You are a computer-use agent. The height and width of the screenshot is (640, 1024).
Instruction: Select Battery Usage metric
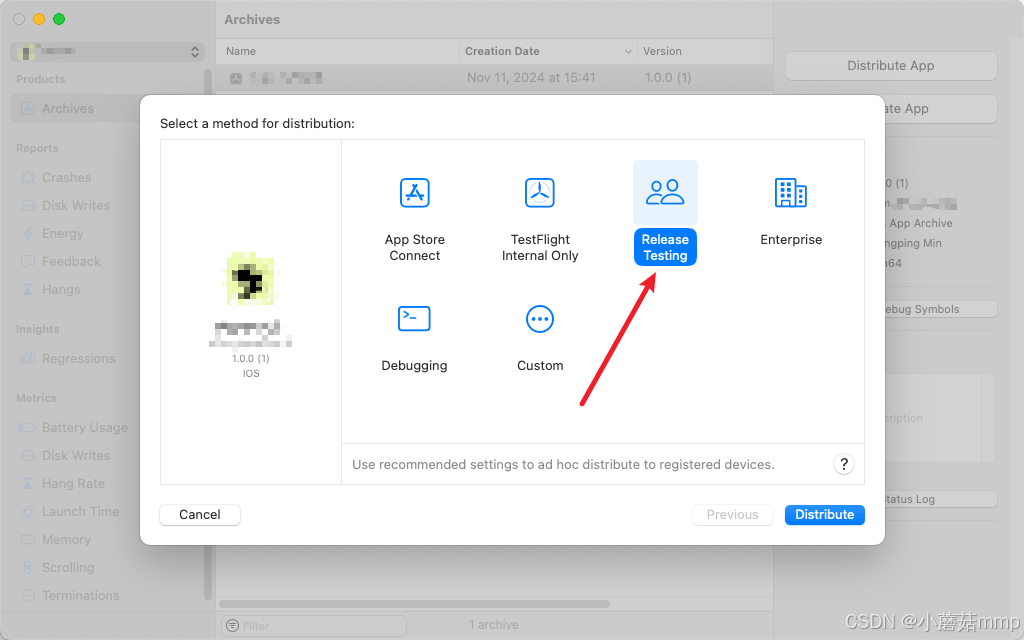tap(85, 428)
